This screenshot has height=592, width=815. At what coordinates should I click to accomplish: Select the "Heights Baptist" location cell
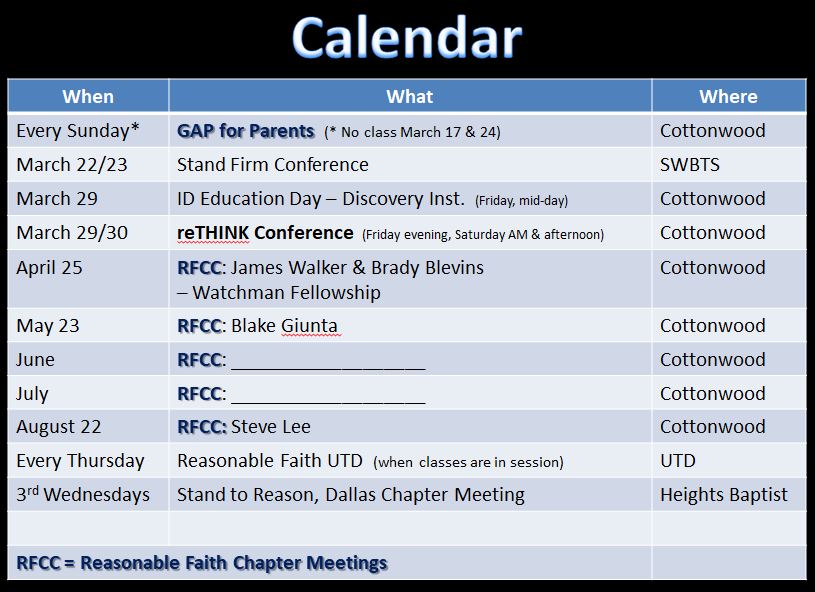[x=724, y=495]
